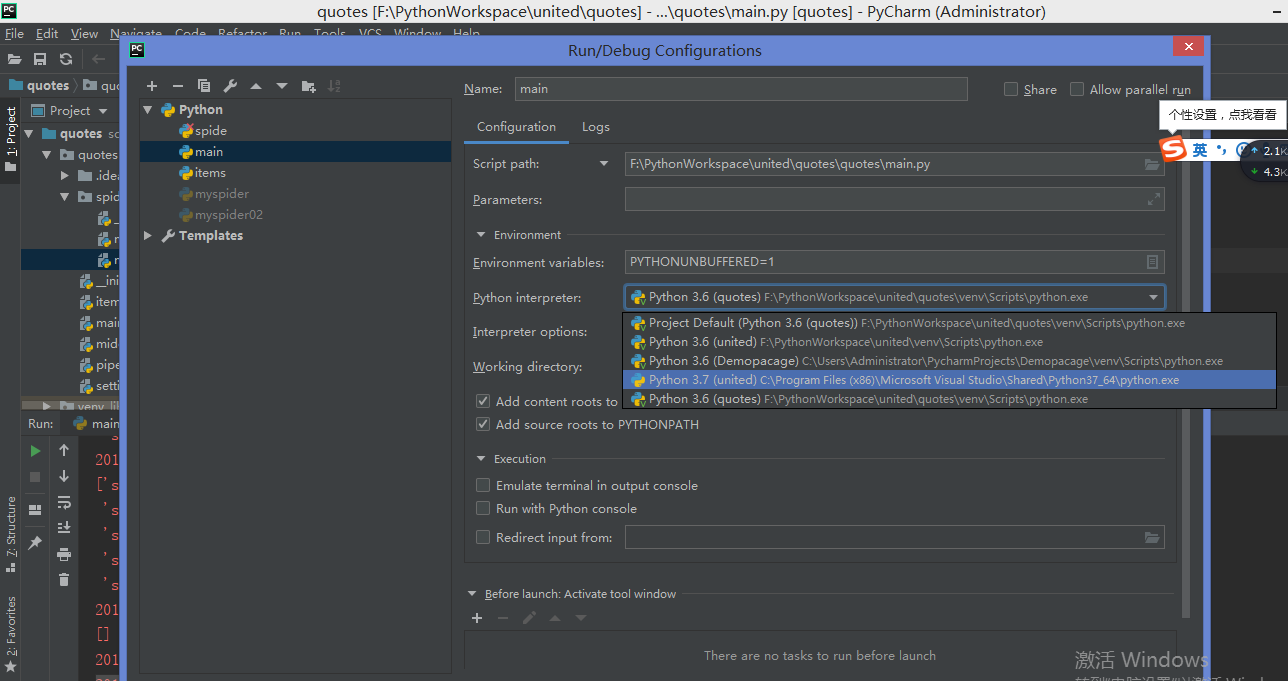
Task: Enable Redirect input from checkbox
Action: pyautogui.click(x=483, y=537)
